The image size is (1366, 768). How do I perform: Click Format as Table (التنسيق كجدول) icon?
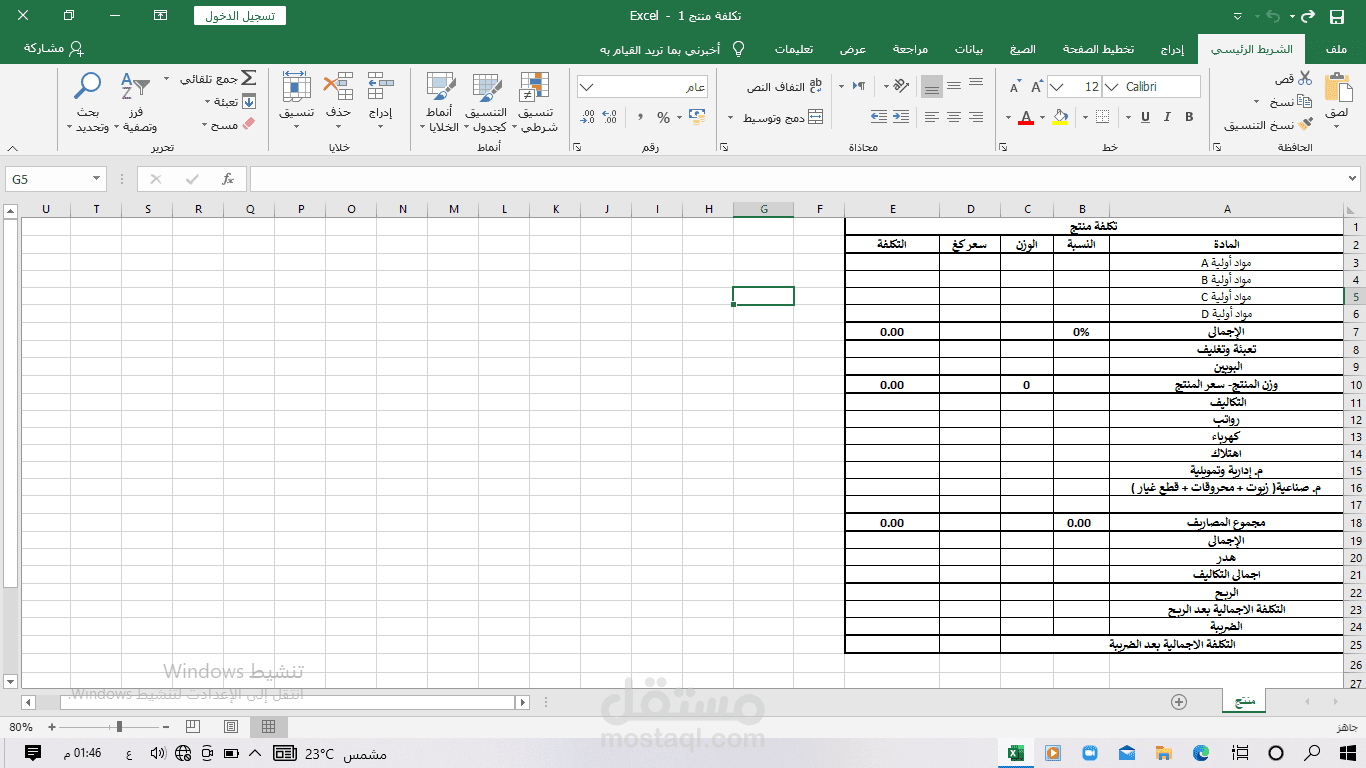point(487,87)
